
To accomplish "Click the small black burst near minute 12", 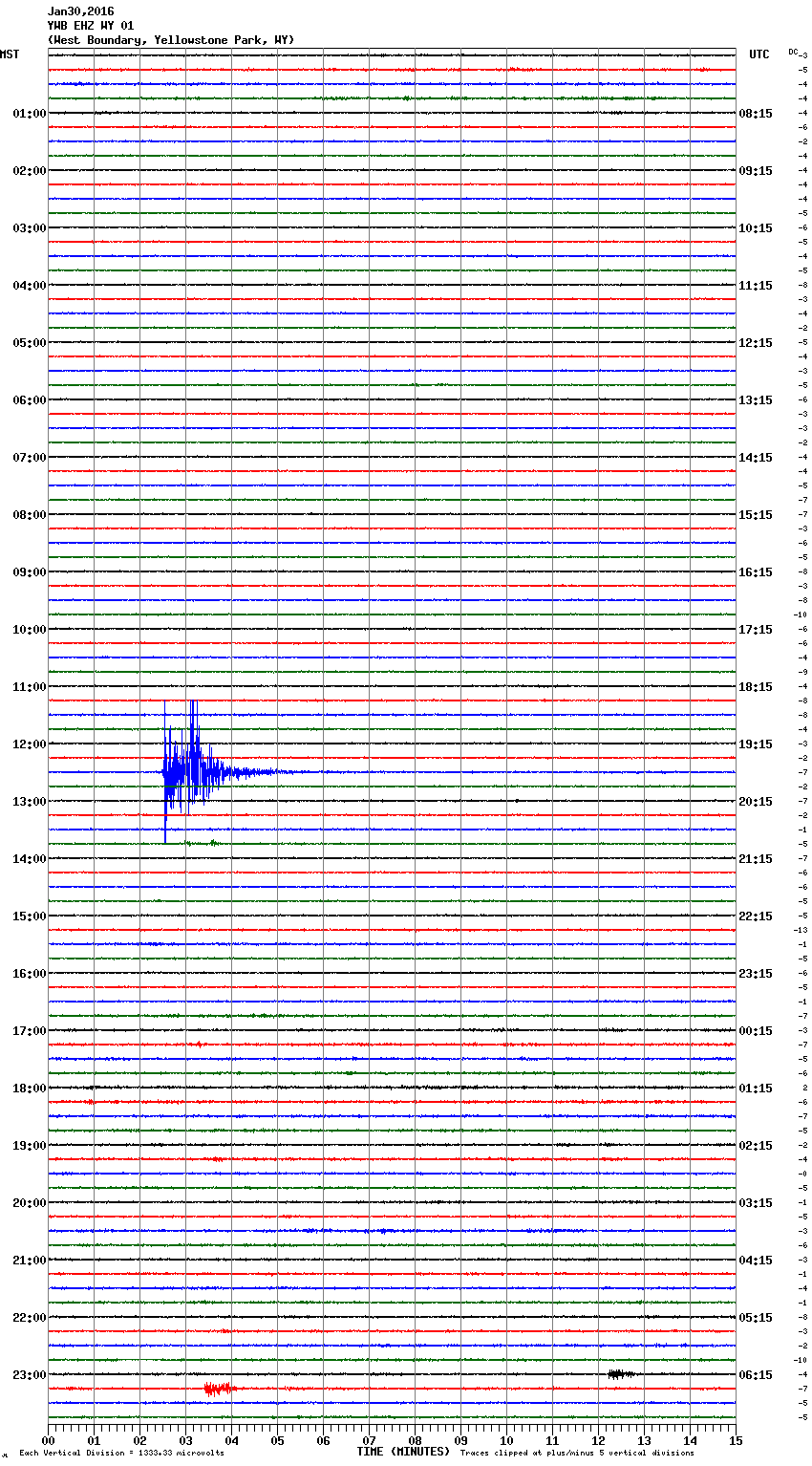I will point(620,1374).
